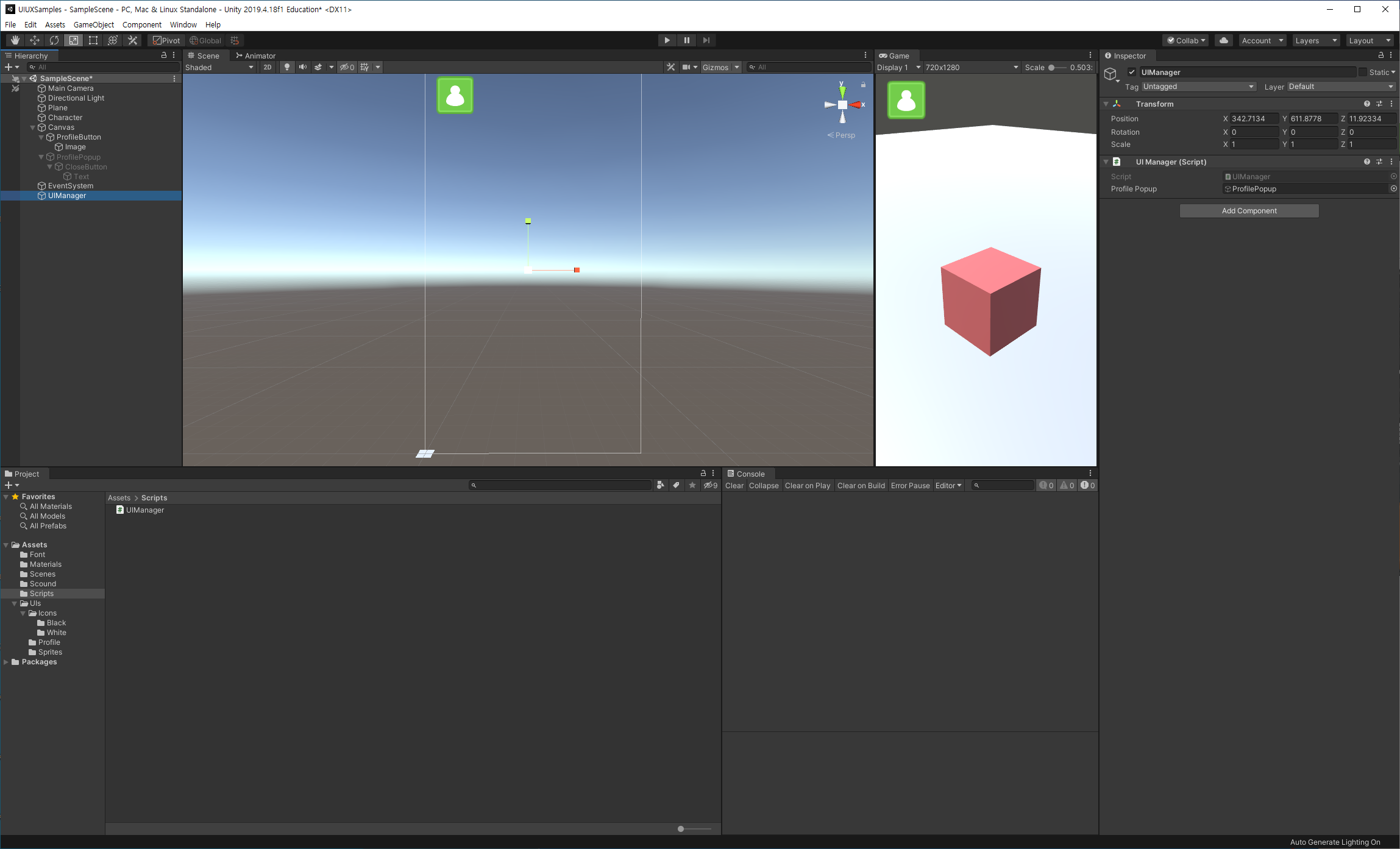Uncheck the UIManager active checkbox
The image size is (1400, 849).
(x=1132, y=72)
